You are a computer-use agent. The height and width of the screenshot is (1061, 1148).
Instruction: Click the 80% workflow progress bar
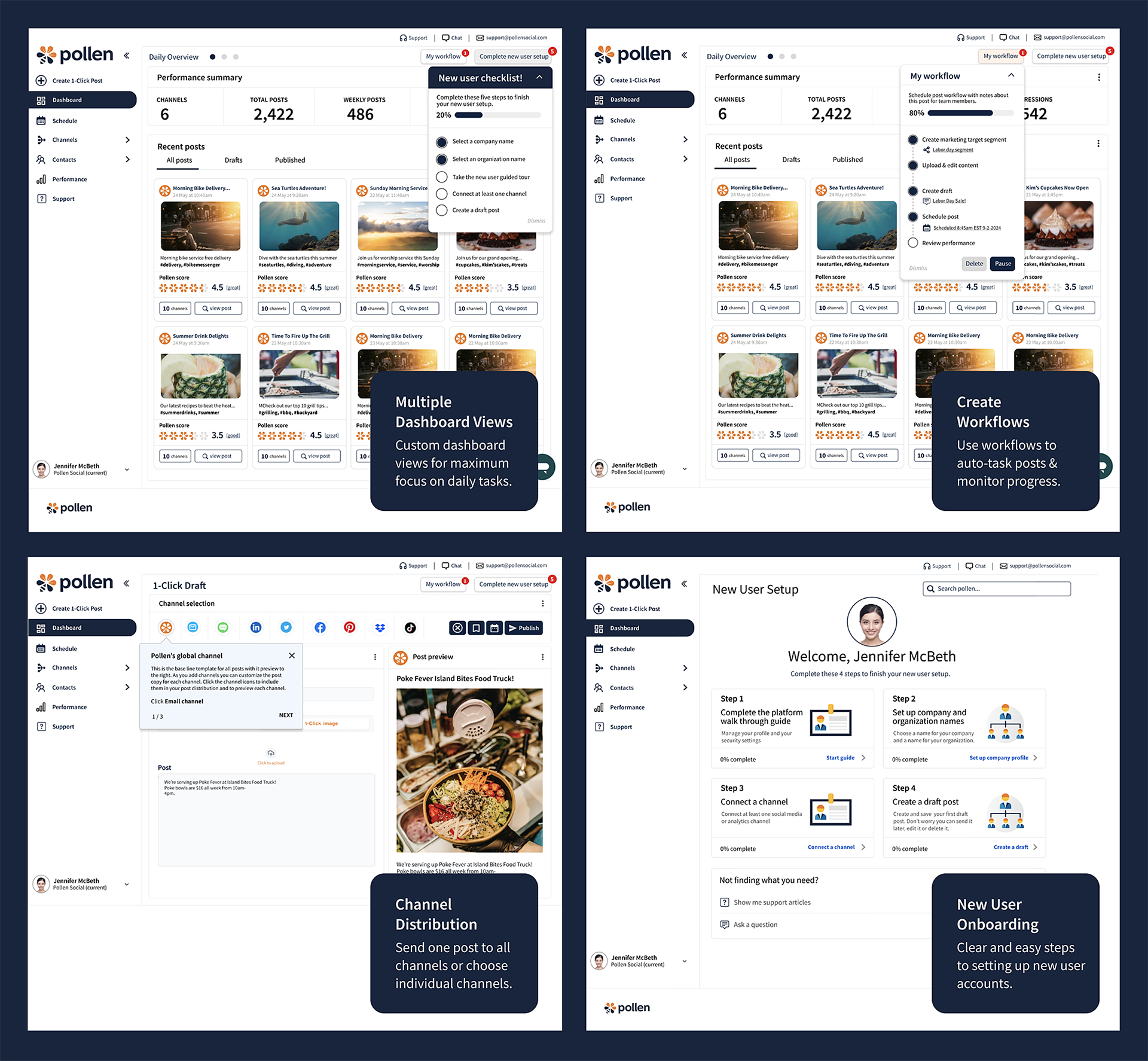tap(970, 113)
